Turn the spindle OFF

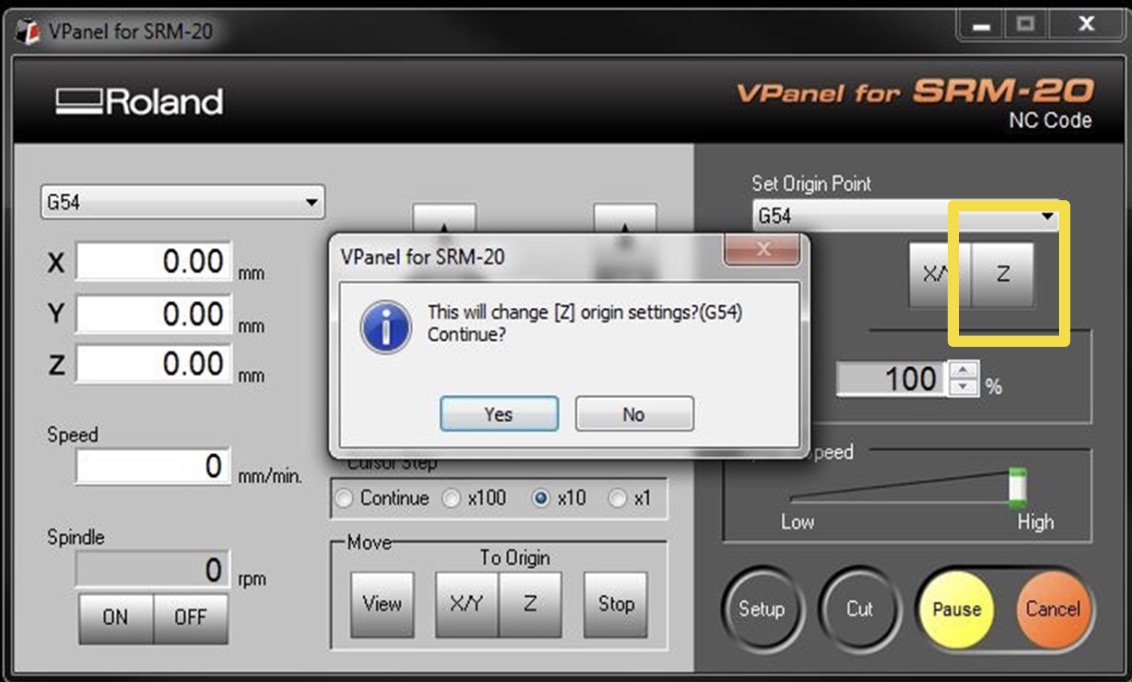tap(191, 618)
